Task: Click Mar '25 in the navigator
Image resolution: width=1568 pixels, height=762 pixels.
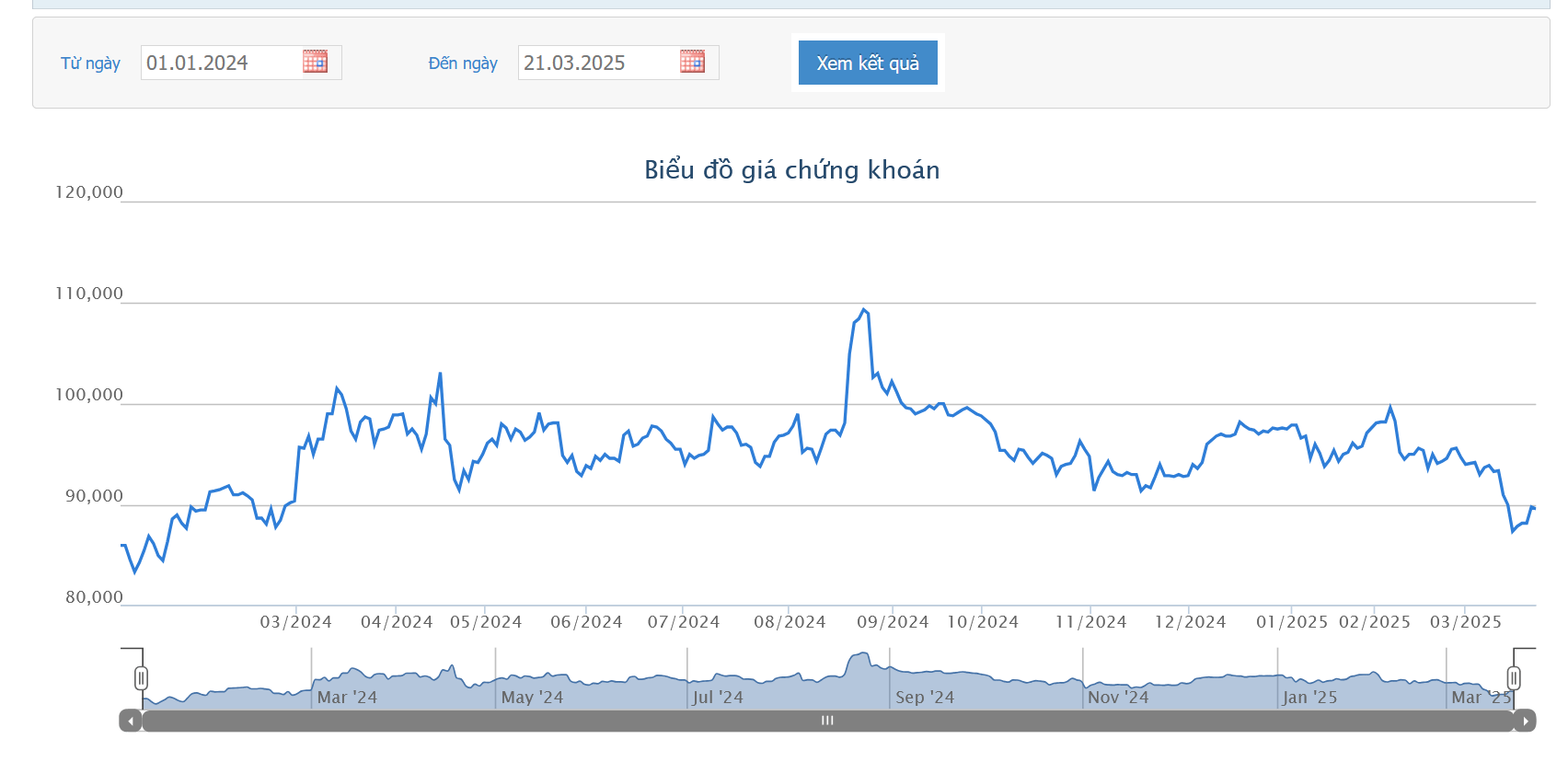Action: coord(1481,698)
